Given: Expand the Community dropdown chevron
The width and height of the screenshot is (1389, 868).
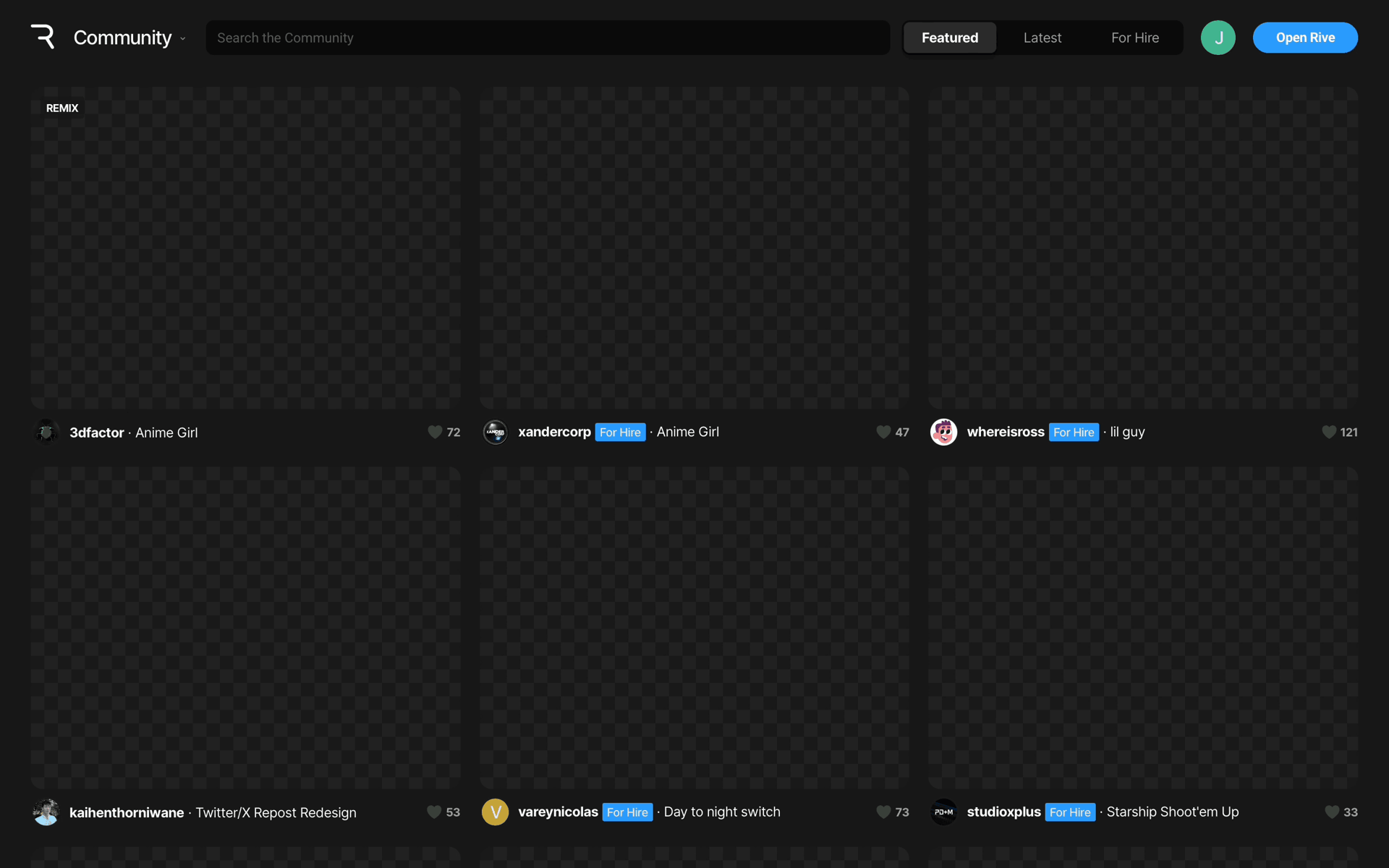Looking at the screenshot, I should coord(183,39).
